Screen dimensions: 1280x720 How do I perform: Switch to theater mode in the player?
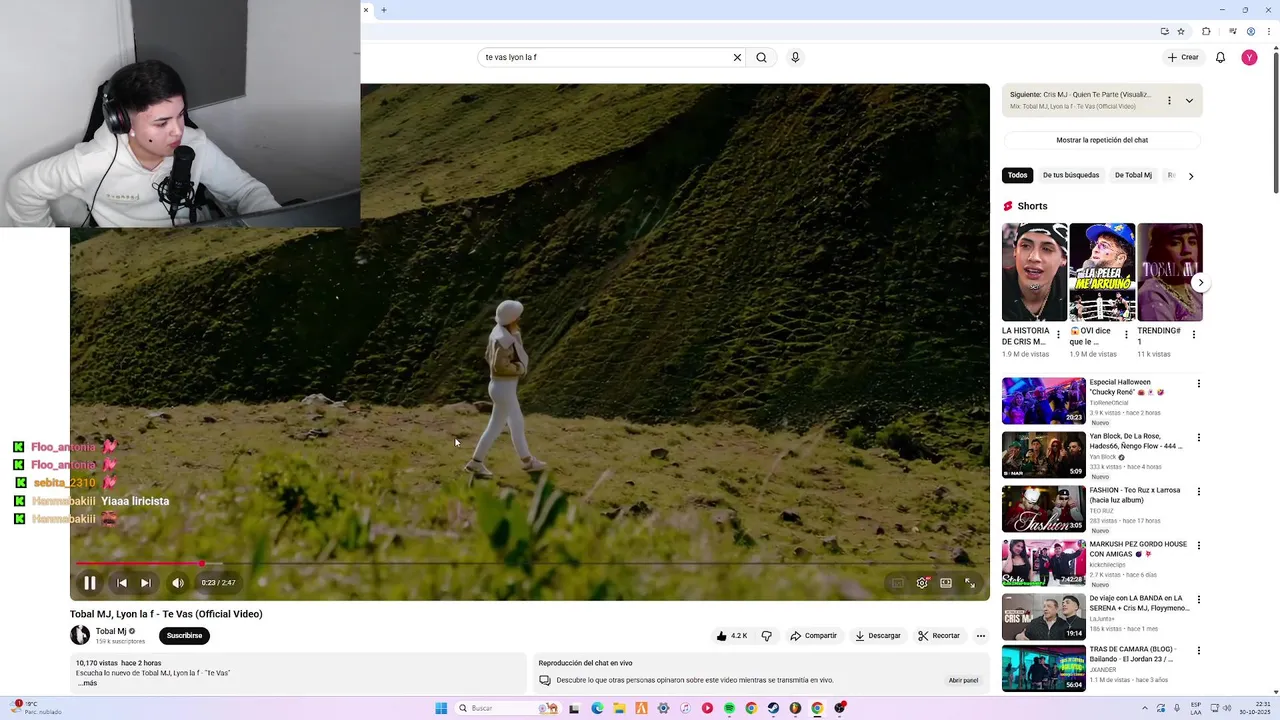point(946,583)
